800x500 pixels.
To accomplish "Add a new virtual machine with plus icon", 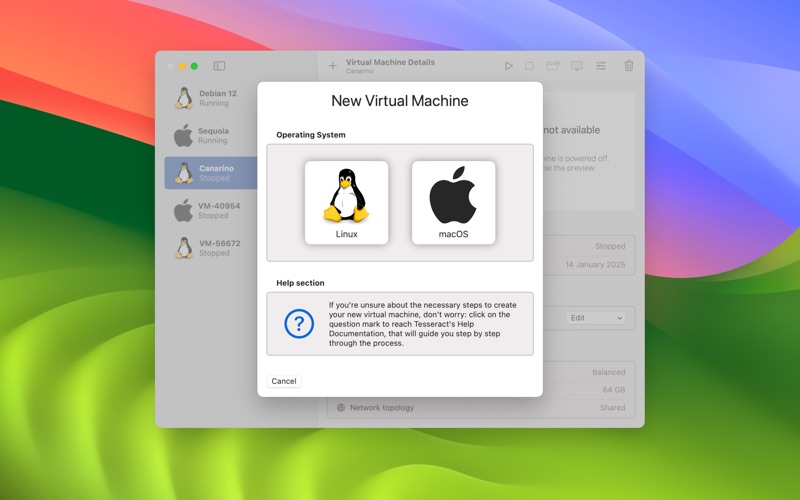I will coord(333,66).
